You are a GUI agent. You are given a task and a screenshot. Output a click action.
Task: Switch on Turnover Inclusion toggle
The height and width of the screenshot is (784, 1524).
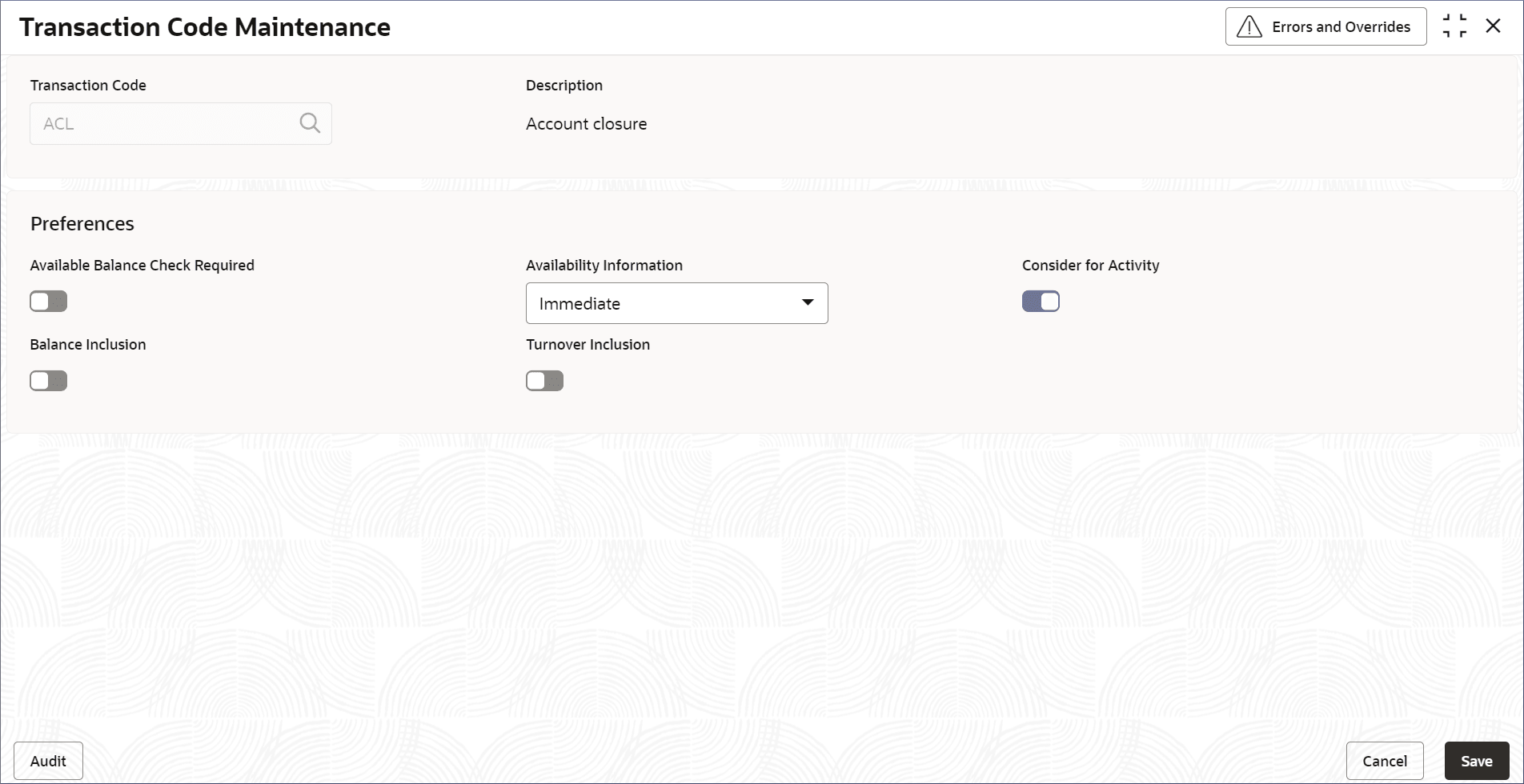point(544,381)
